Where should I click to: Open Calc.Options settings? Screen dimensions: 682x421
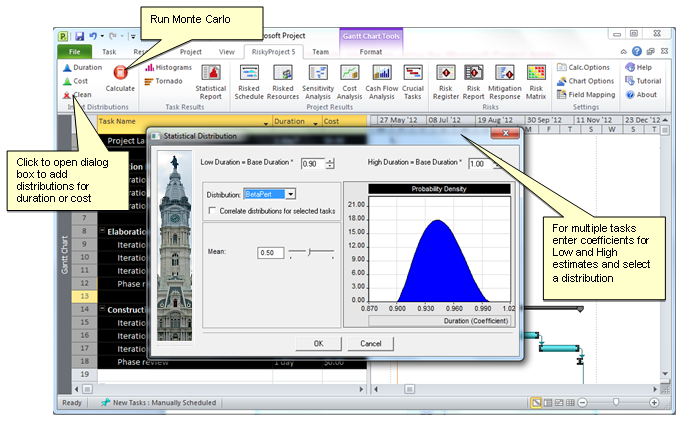(583, 67)
